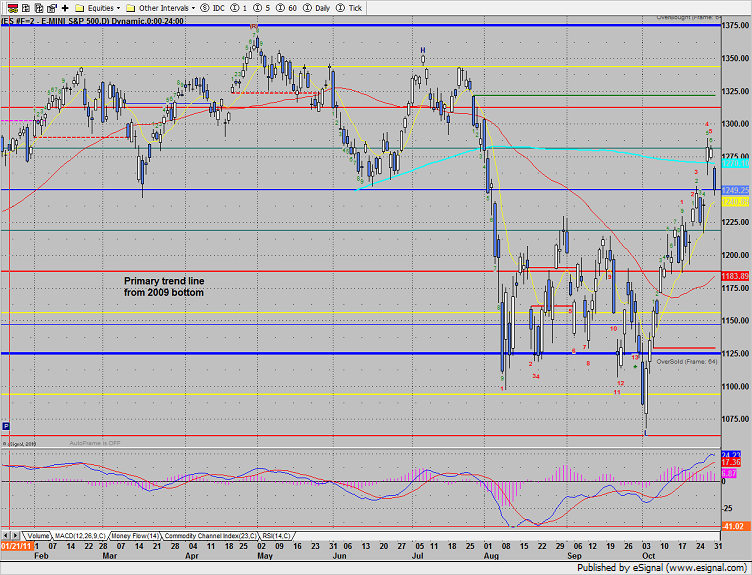The image size is (752, 575).
Task: Open the Volume study tab
Action: click(x=37, y=536)
